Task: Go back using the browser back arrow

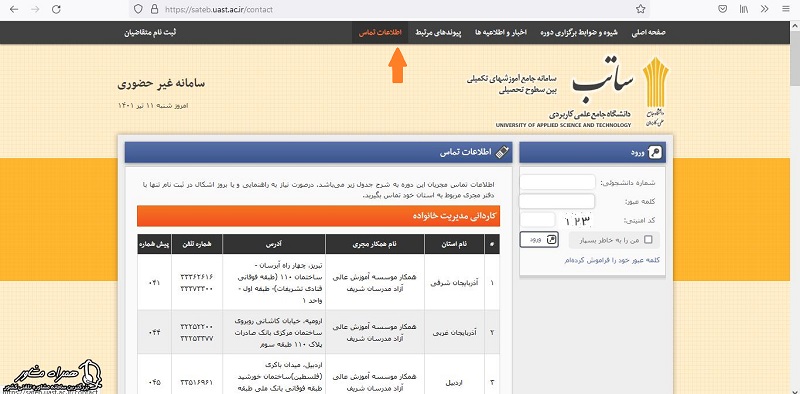Action: click(14, 9)
